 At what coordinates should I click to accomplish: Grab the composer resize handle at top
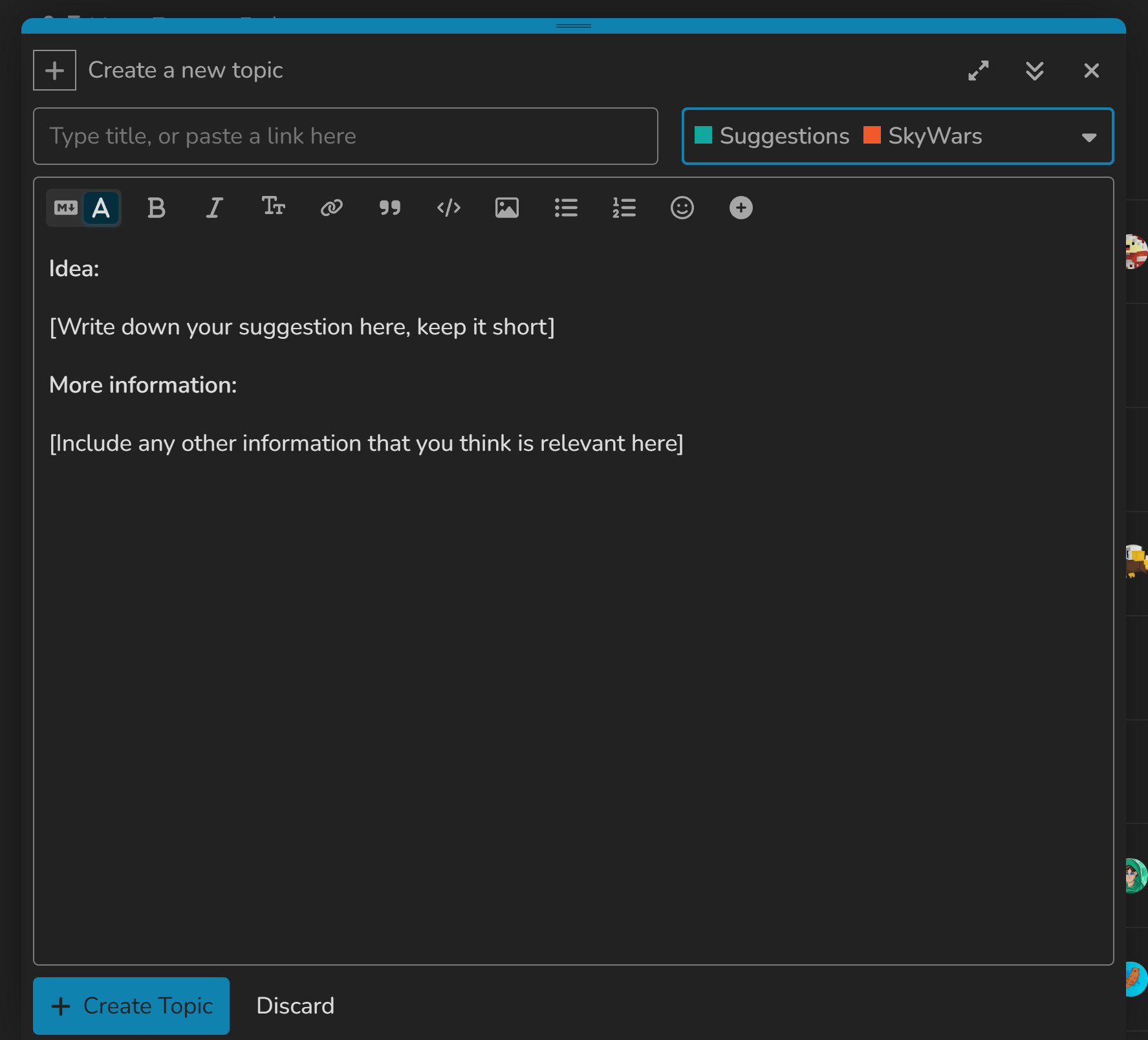(x=573, y=26)
